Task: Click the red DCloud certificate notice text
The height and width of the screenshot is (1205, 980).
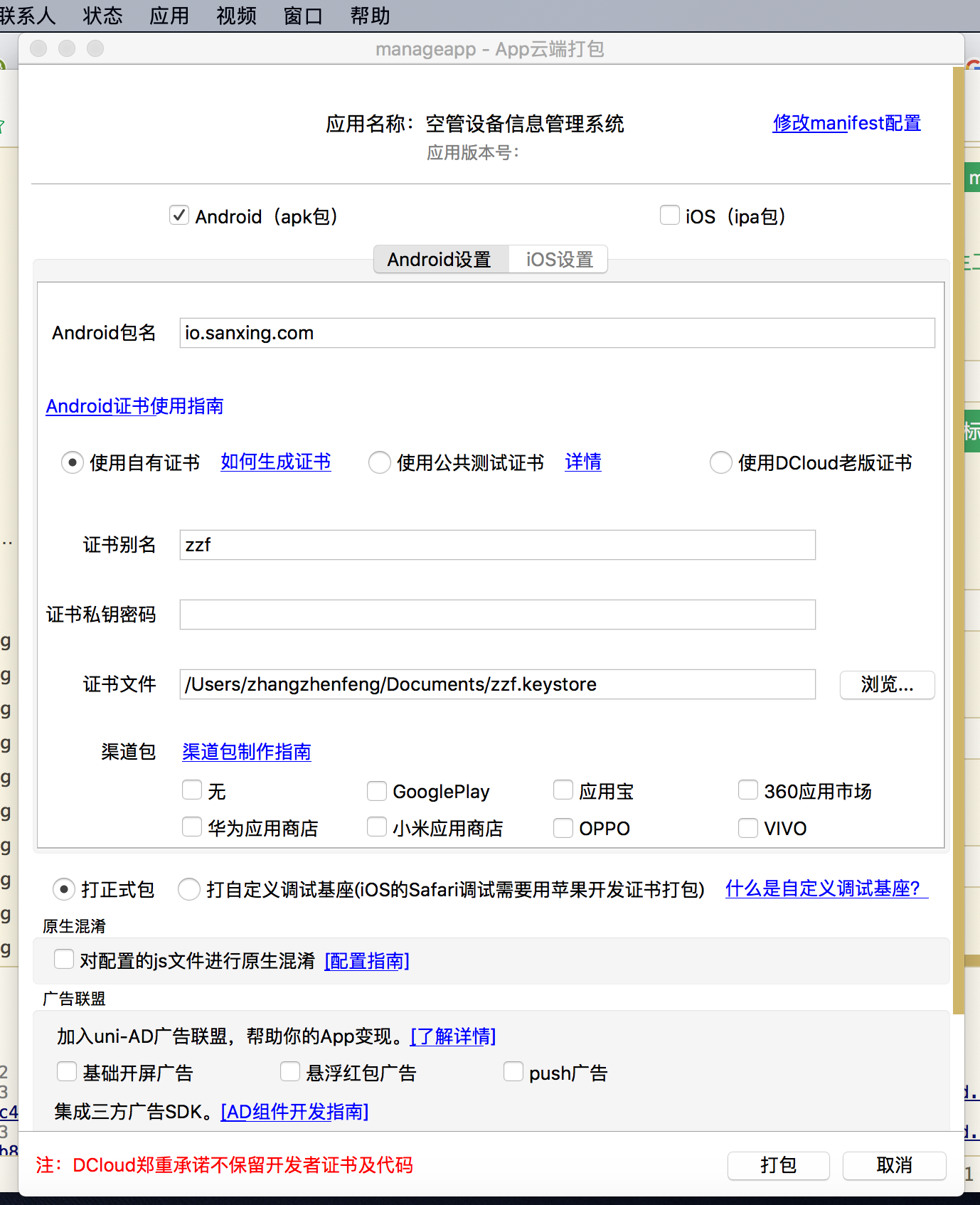Action: point(224,1165)
